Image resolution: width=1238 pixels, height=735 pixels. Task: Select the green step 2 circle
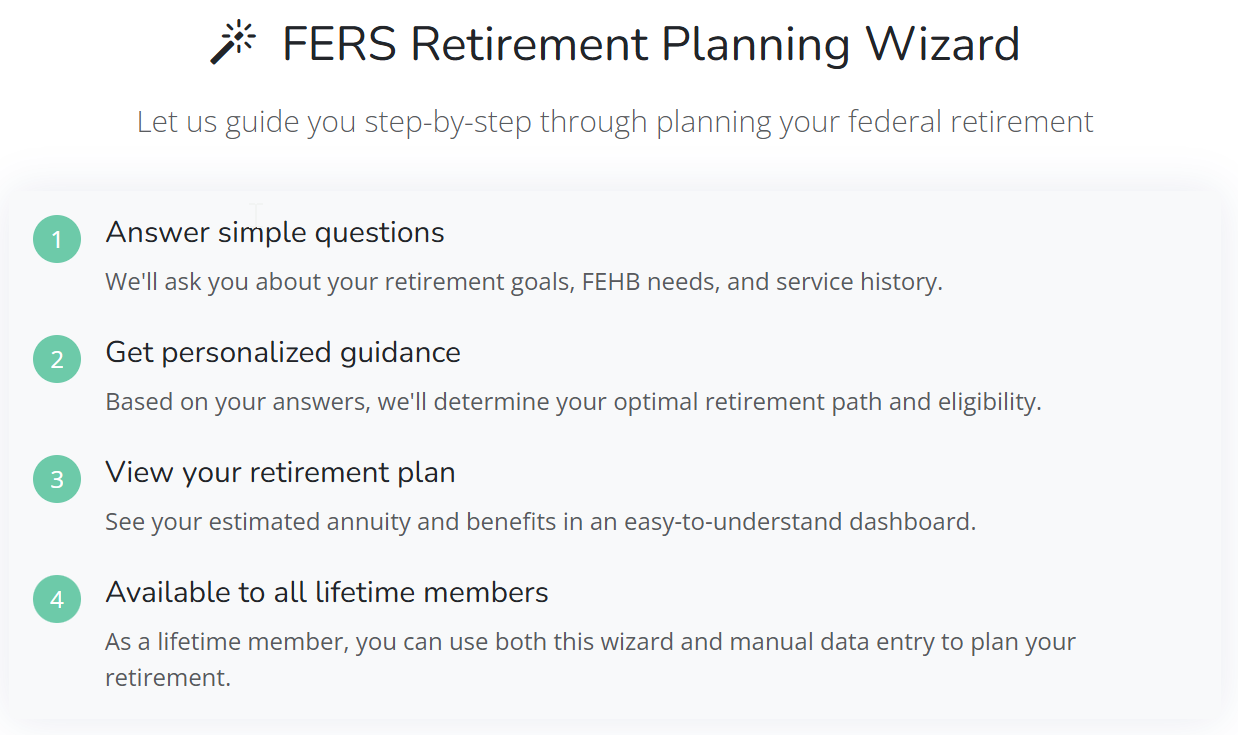click(x=57, y=359)
